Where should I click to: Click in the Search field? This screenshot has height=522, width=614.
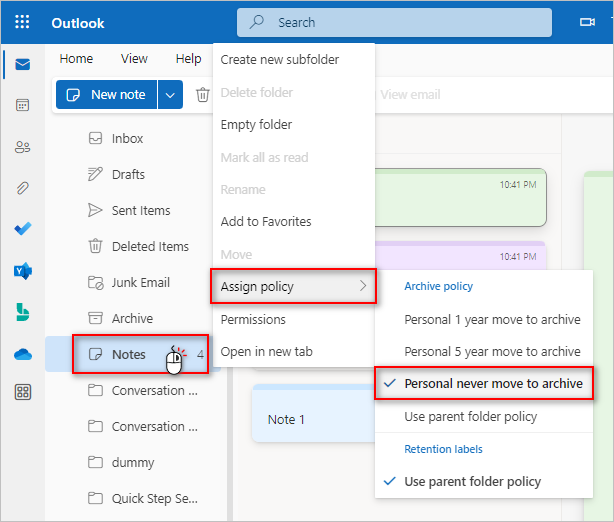pyautogui.click(x=394, y=22)
